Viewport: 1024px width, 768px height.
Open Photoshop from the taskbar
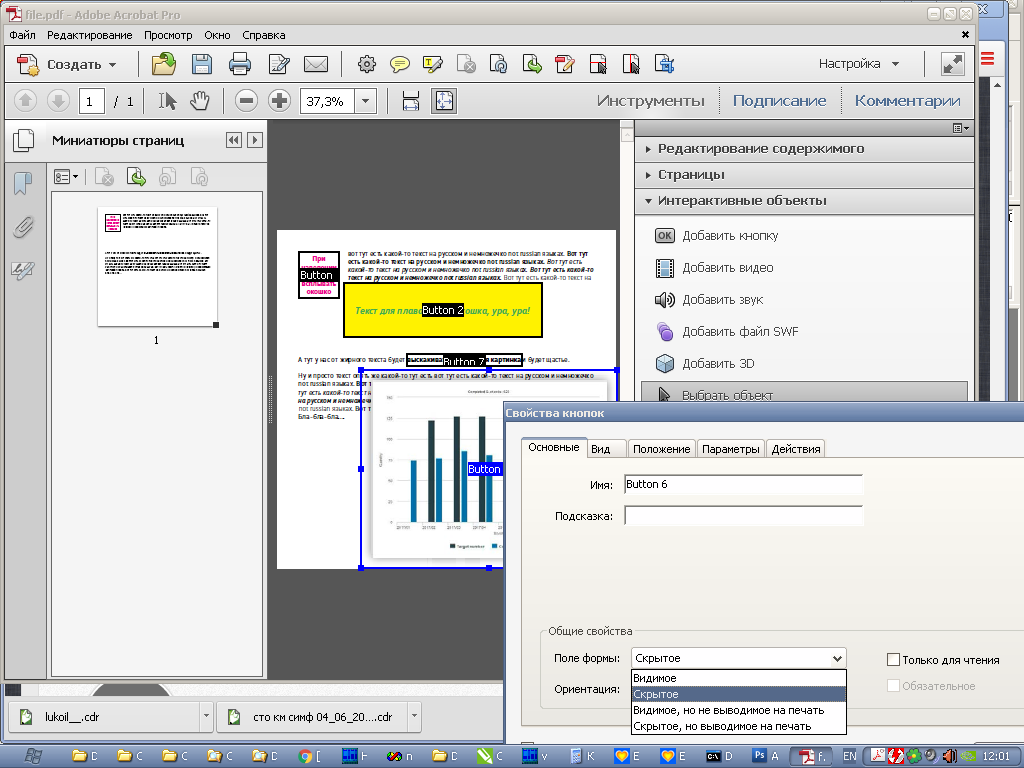point(766,756)
